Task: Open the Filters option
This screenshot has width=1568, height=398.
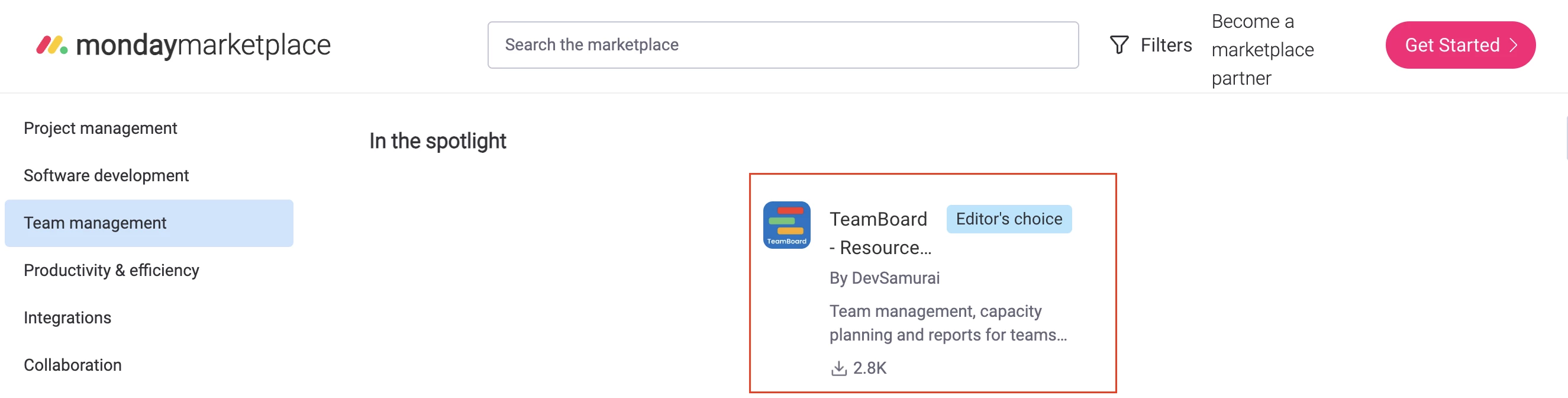Action: pos(1150,45)
